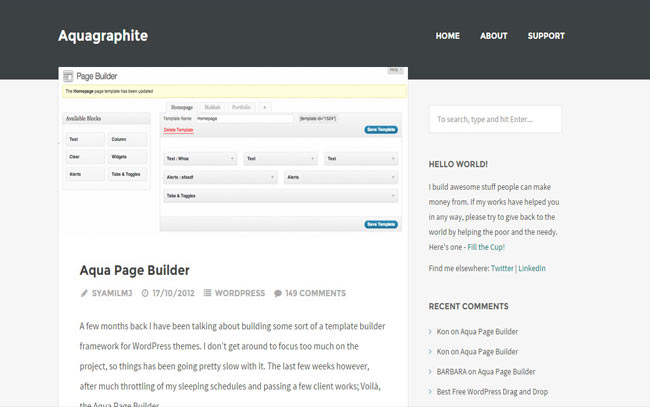
Task: Click Template Name field in screenshot
Action: click(244, 119)
